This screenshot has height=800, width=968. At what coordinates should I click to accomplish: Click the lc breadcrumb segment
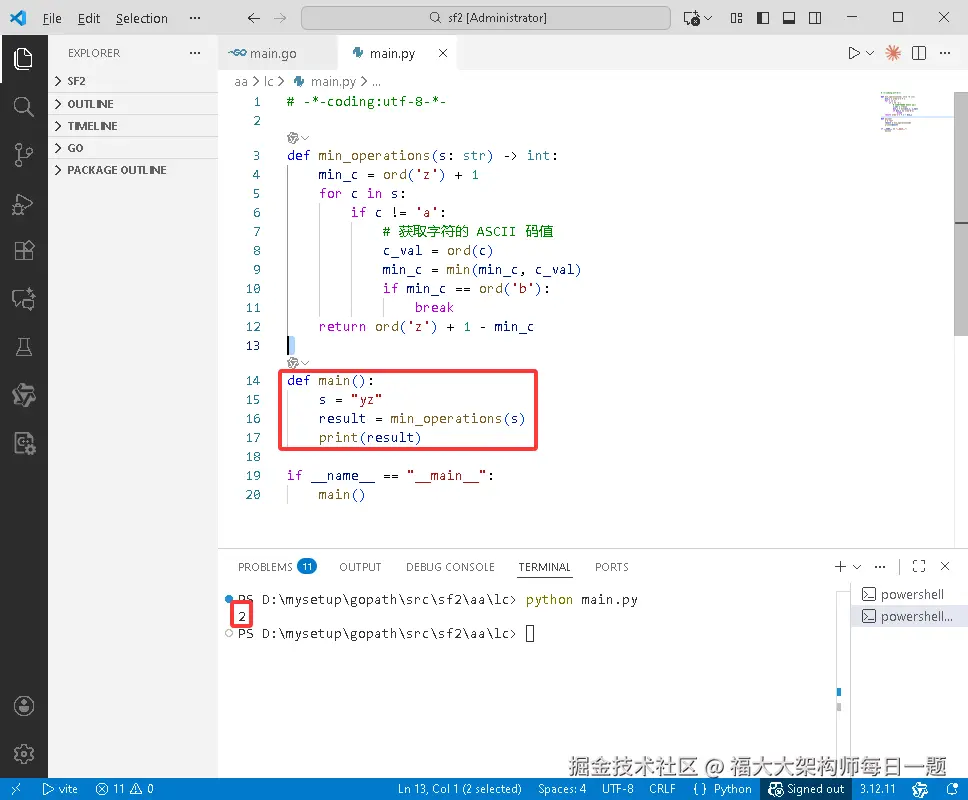point(269,81)
